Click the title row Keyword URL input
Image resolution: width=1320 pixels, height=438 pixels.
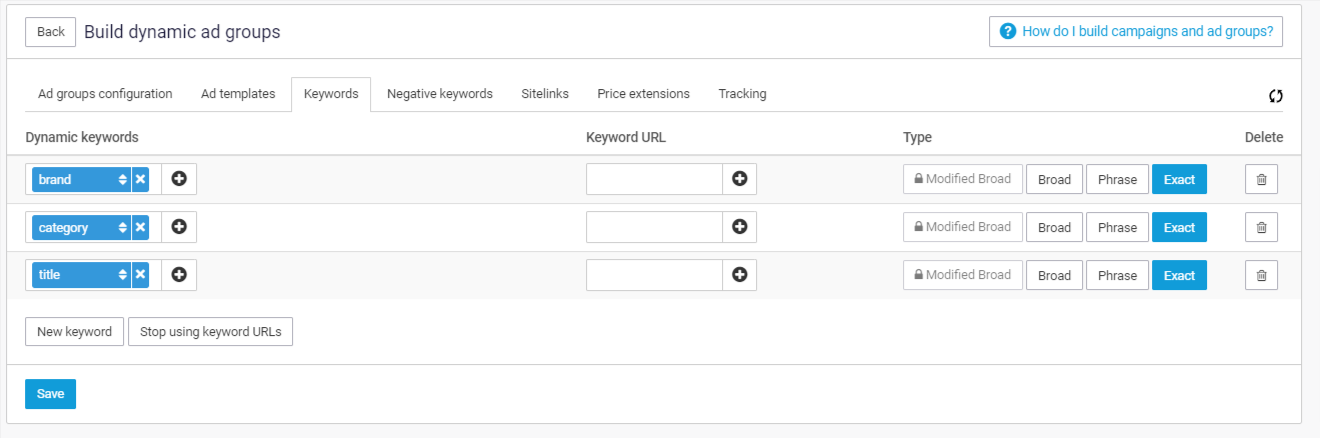click(x=654, y=275)
